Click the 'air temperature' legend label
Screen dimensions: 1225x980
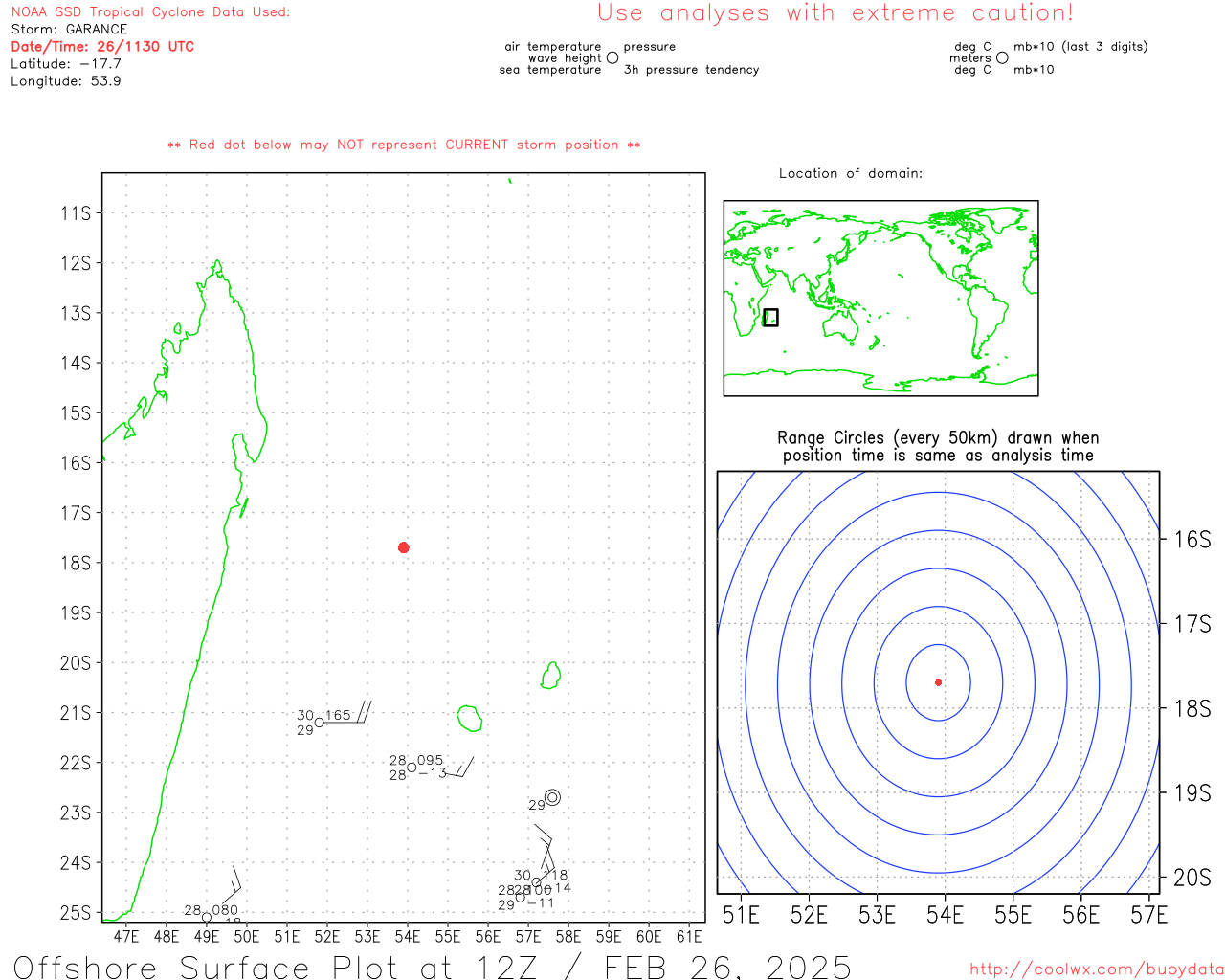553,47
